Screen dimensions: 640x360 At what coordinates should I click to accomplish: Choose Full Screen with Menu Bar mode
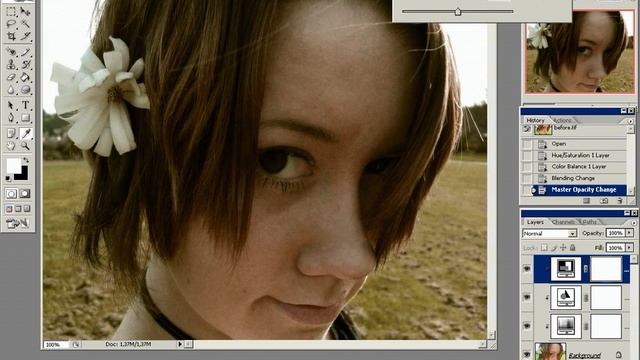18,209
